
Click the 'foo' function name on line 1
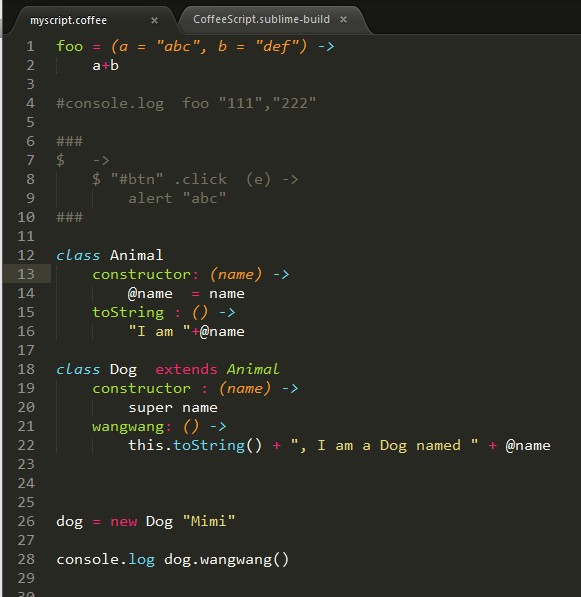pyautogui.click(x=69, y=46)
